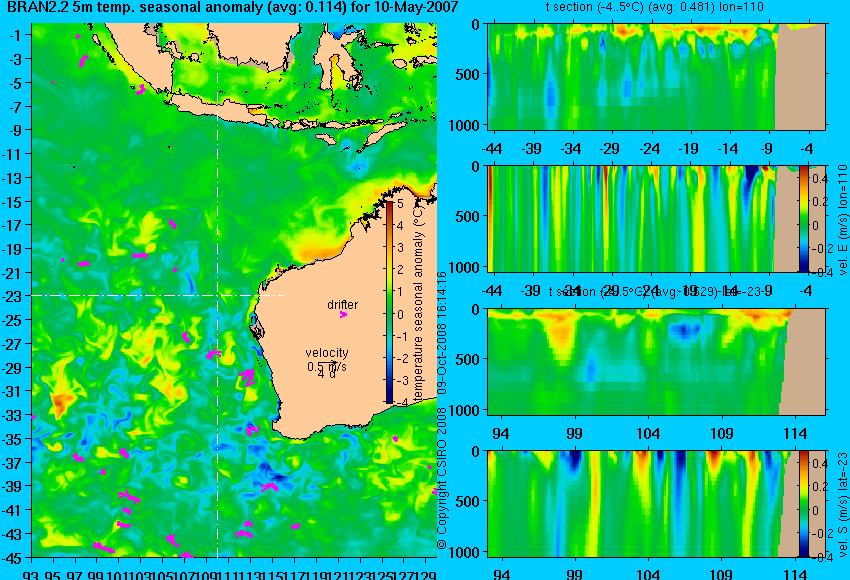Select the vel. S (m/s) color bar
This screenshot has width=850, height=580.
[x=803, y=504]
